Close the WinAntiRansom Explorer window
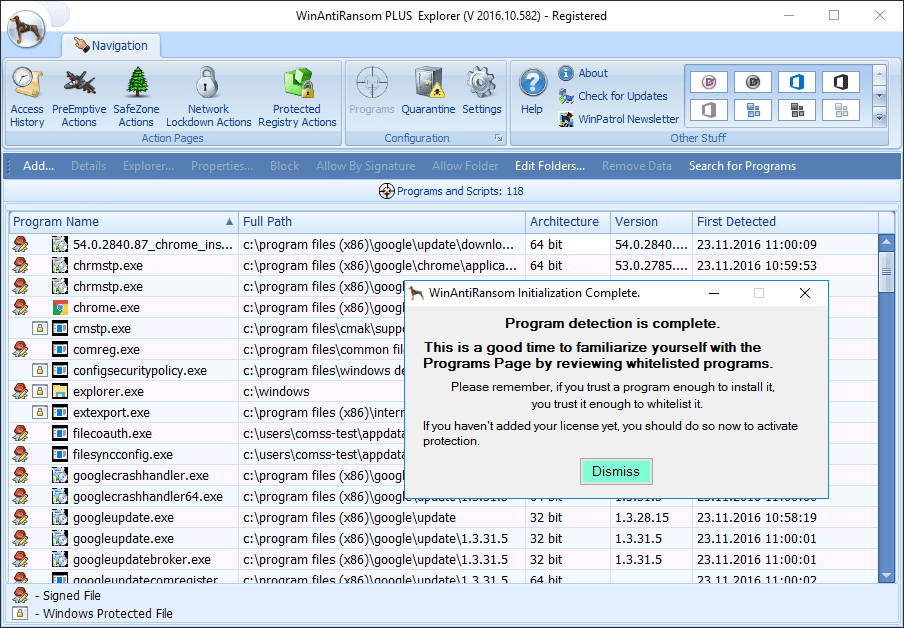The width and height of the screenshot is (904, 628). click(x=880, y=16)
